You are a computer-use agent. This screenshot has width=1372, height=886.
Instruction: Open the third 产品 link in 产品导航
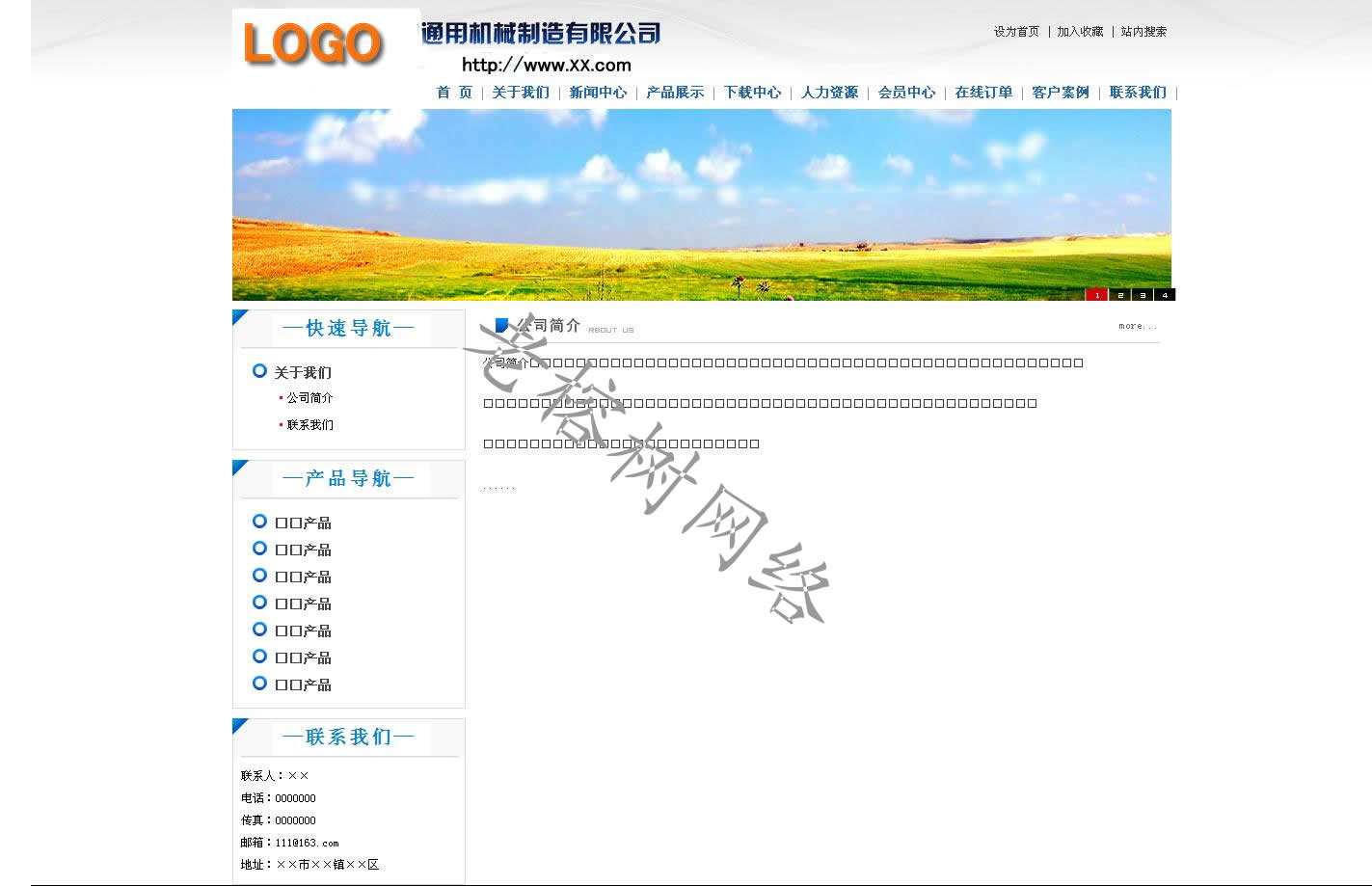303,577
